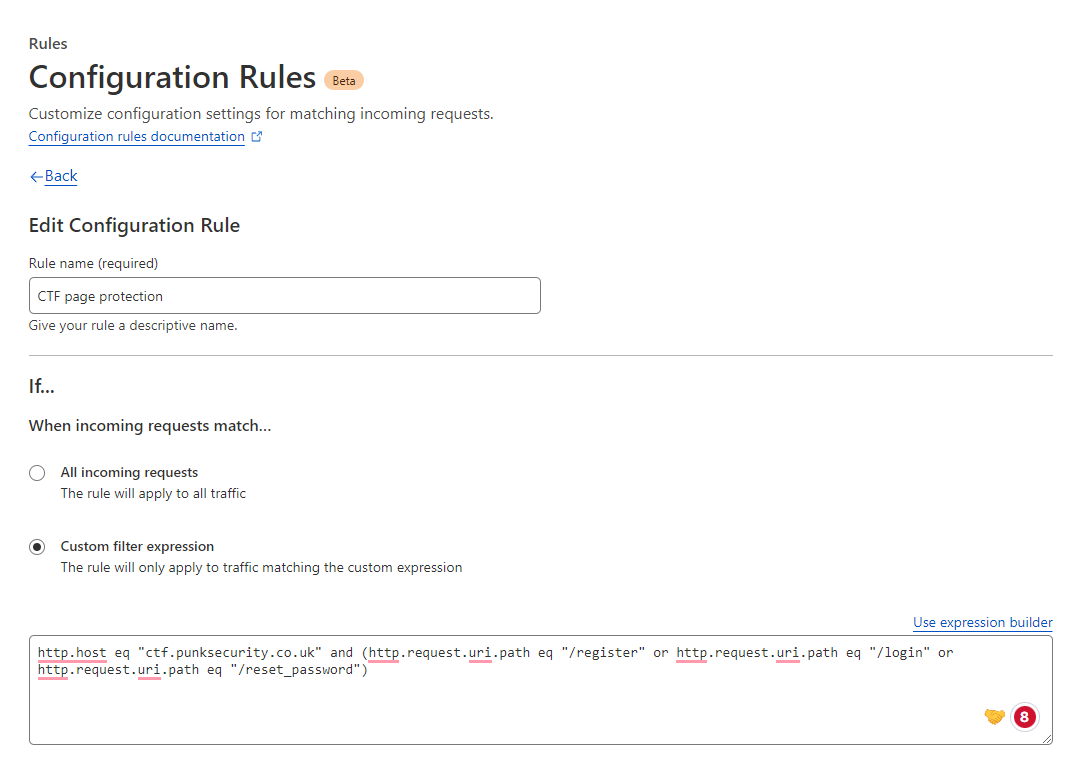
Task: Click the Rules breadcrumb label
Action: point(48,44)
